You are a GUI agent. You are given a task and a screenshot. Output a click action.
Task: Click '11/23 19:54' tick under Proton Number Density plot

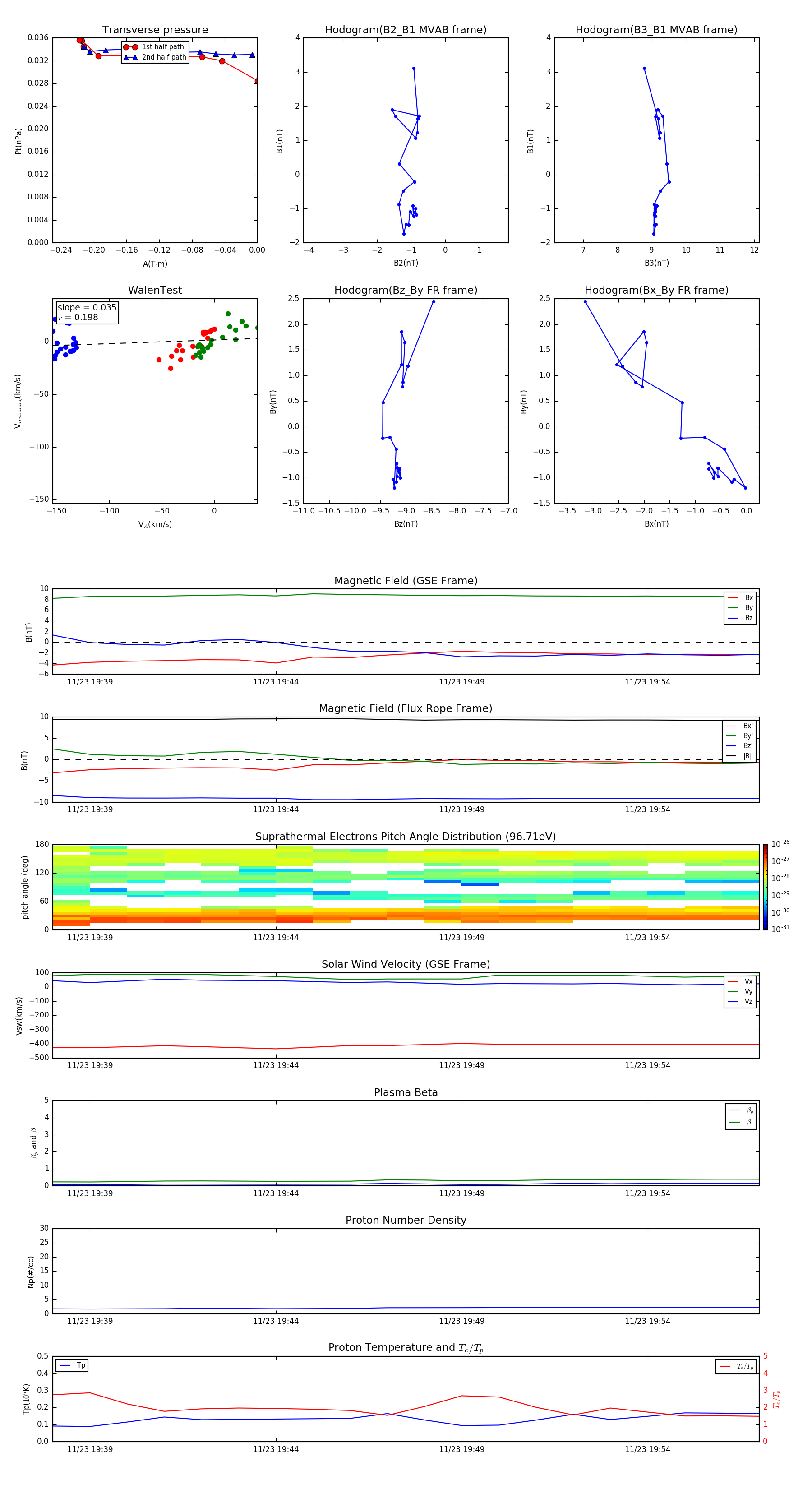647,1321
